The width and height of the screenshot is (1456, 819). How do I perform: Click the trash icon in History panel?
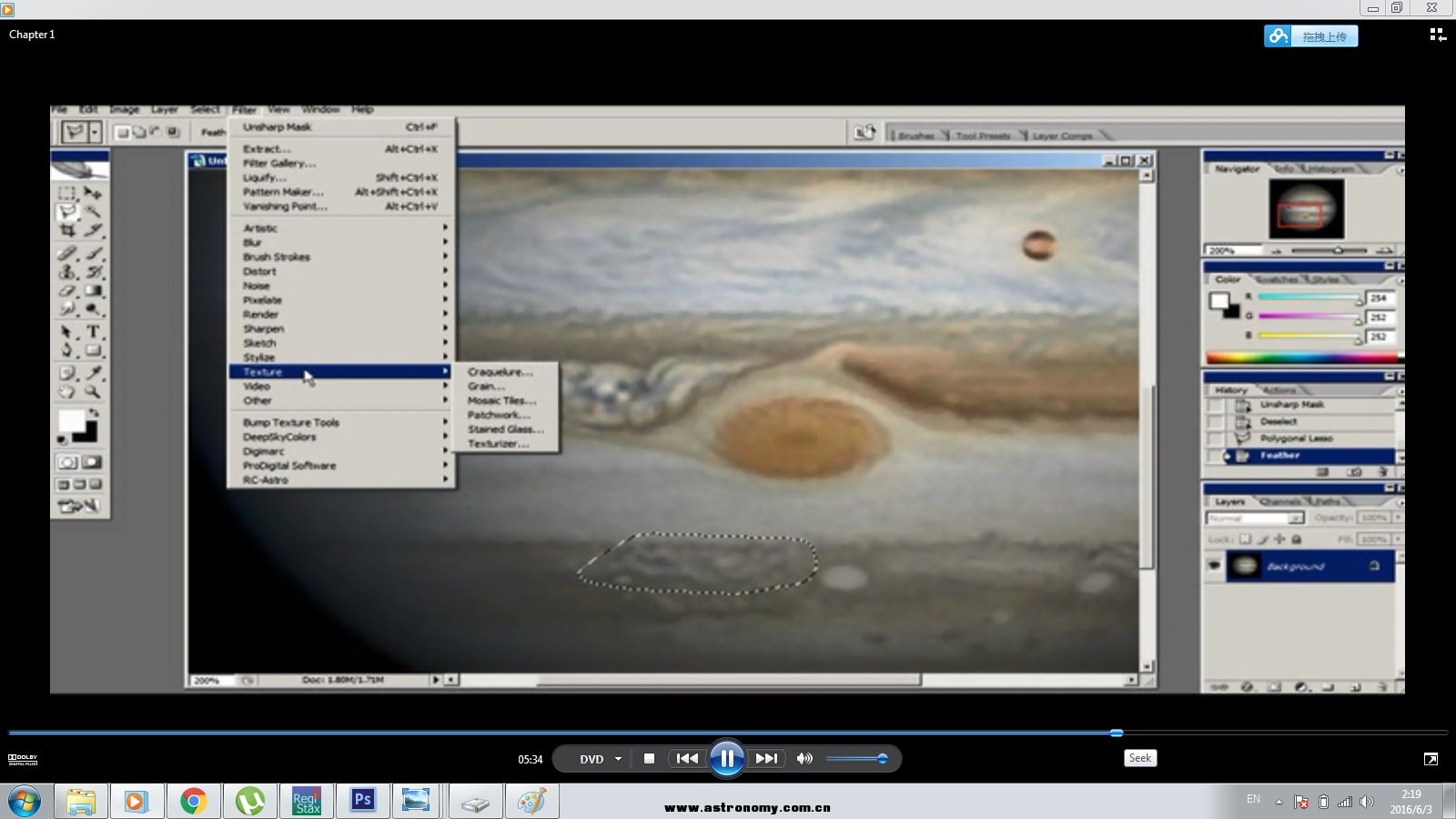click(x=1382, y=471)
